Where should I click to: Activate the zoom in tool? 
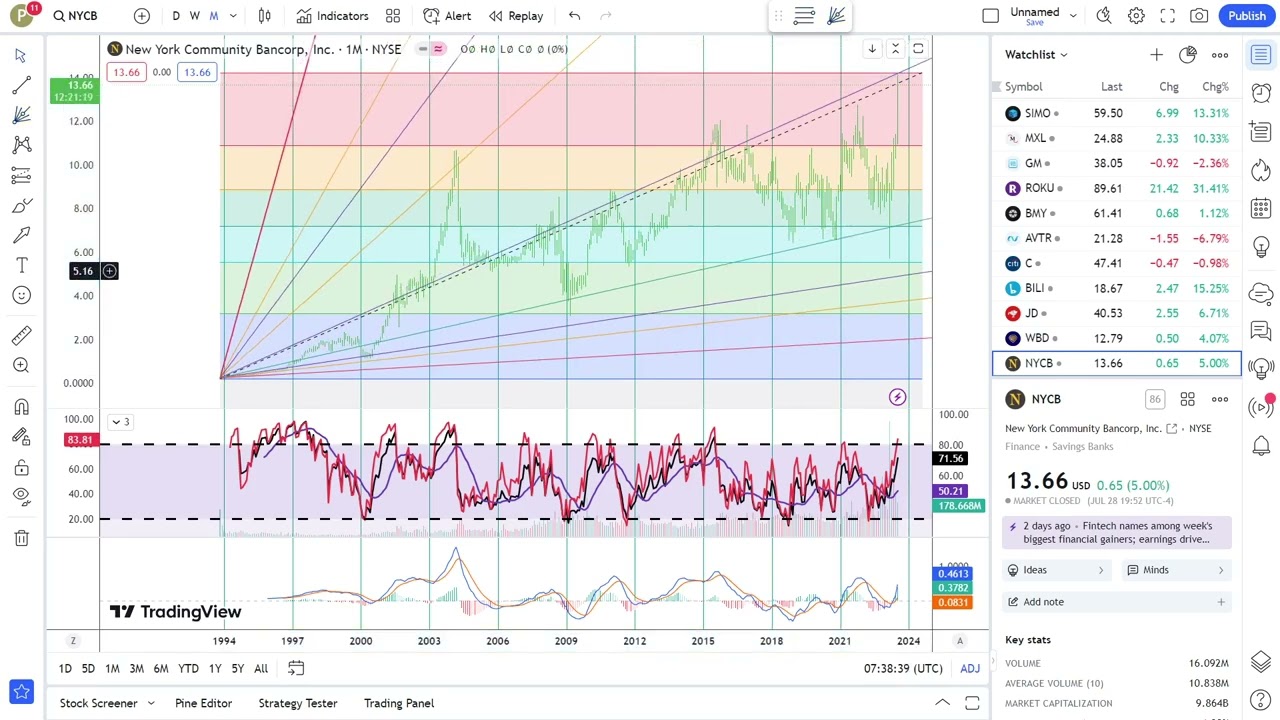pyautogui.click(x=21, y=366)
